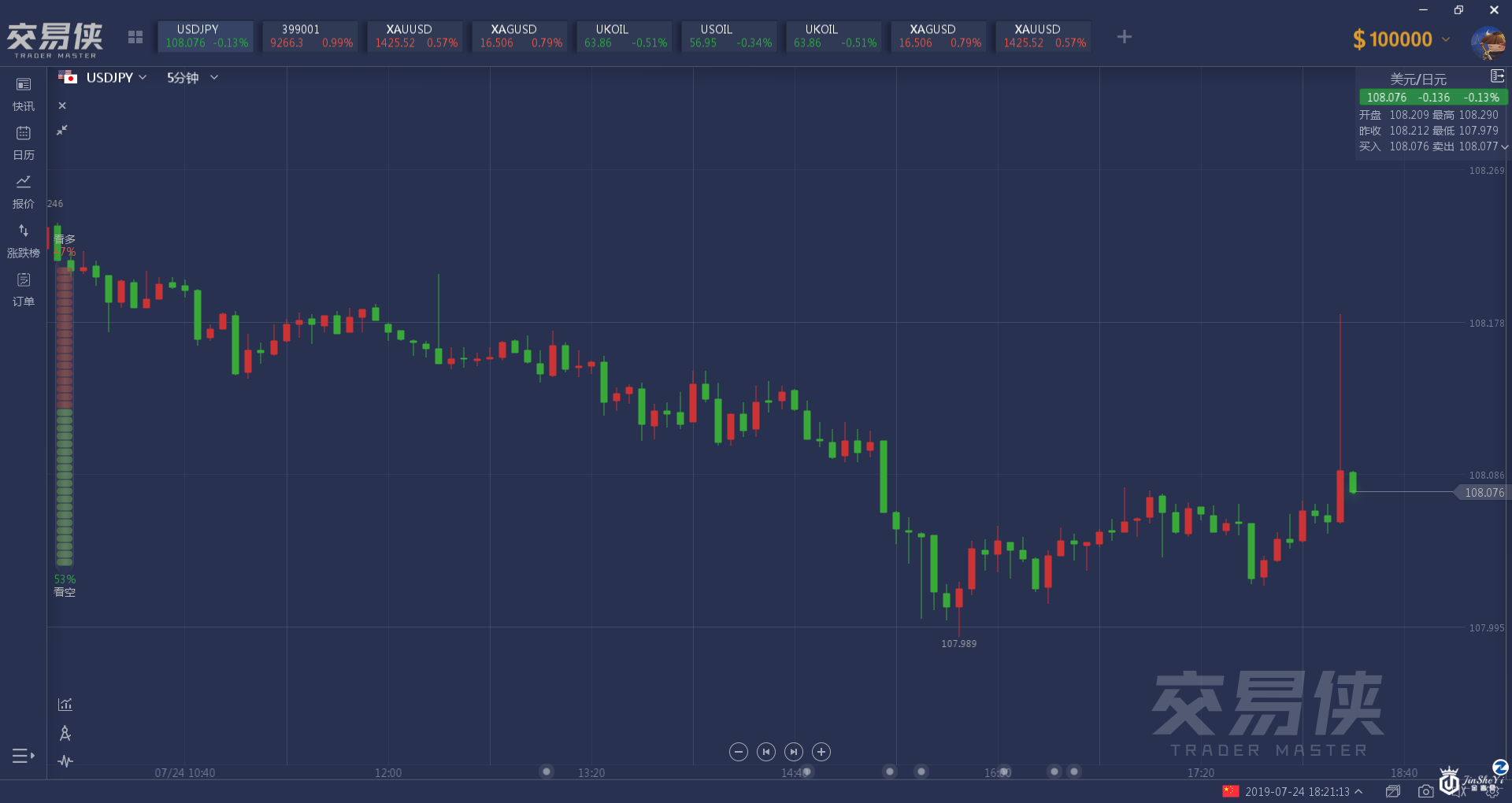Image resolution: width=1512 pixels, height=803 pixels.
Task: Click the pulse waveform icon
Action: coord(65,761)
